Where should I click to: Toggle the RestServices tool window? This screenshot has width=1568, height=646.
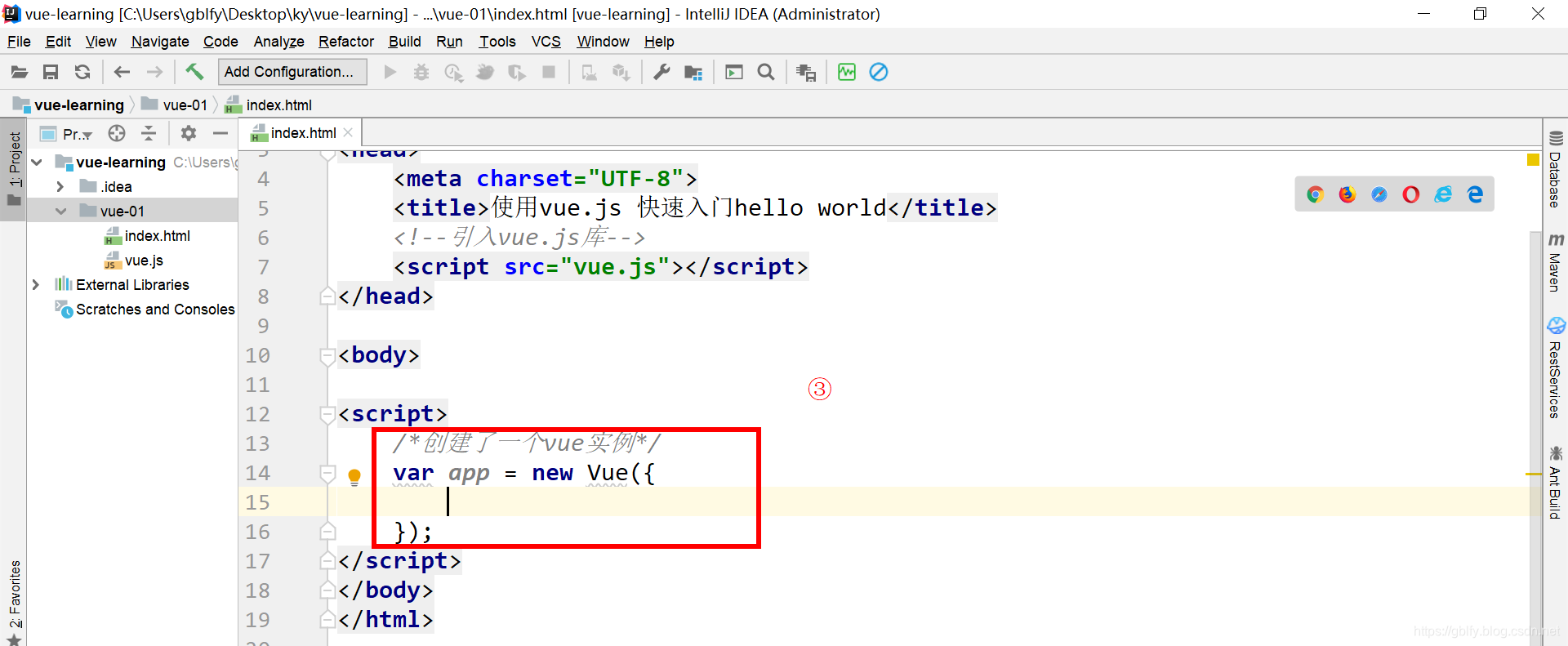1555,369
